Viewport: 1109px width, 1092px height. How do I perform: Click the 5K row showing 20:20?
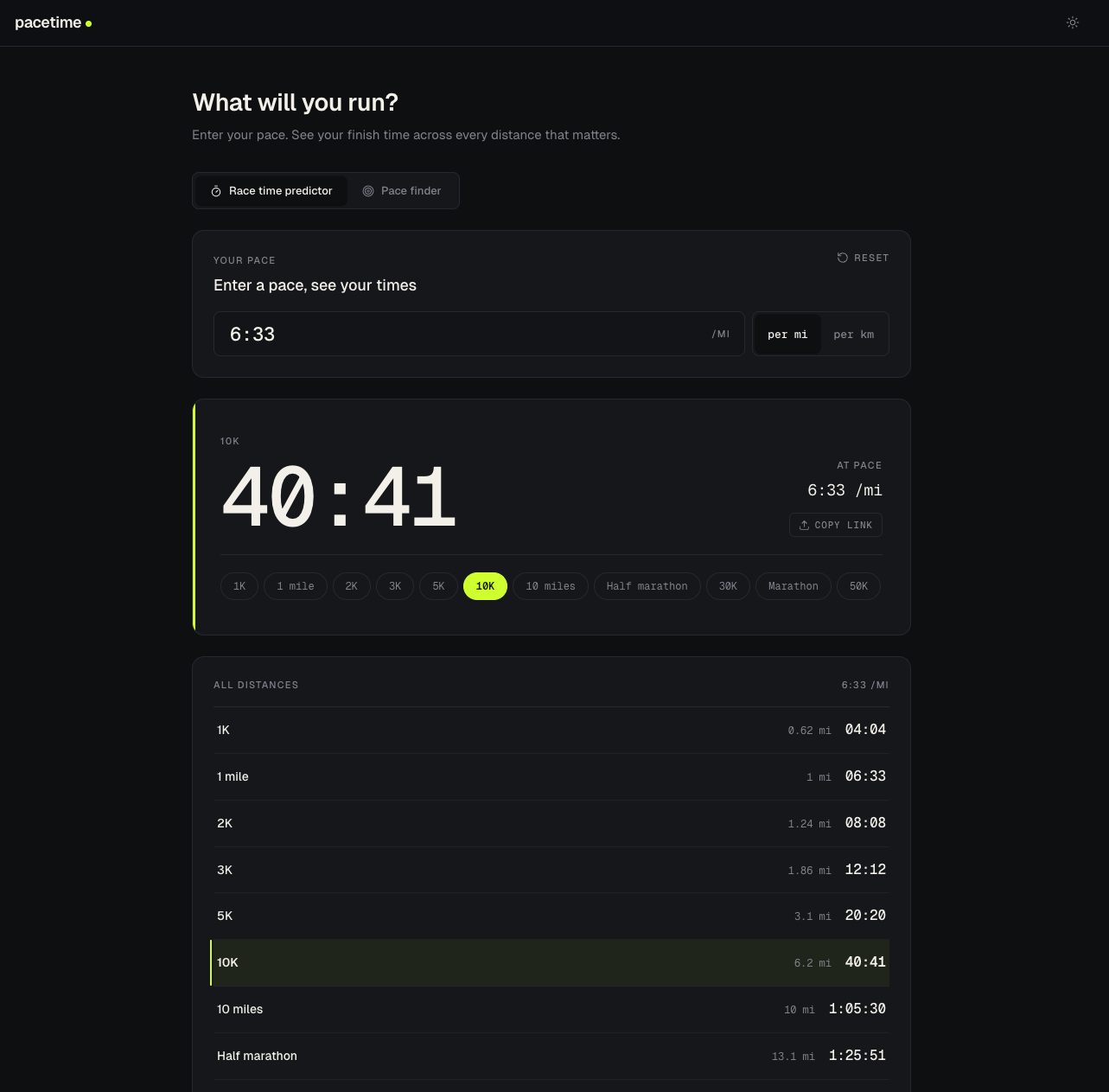pos(551,916)
